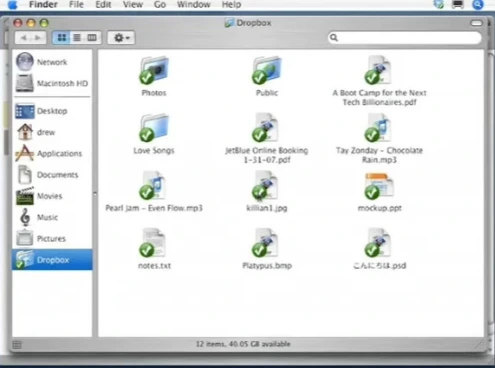The height and width of the screenshot is (368, 495).
Task: Go back with the left arrow button
Action: [x=23, y=38]
